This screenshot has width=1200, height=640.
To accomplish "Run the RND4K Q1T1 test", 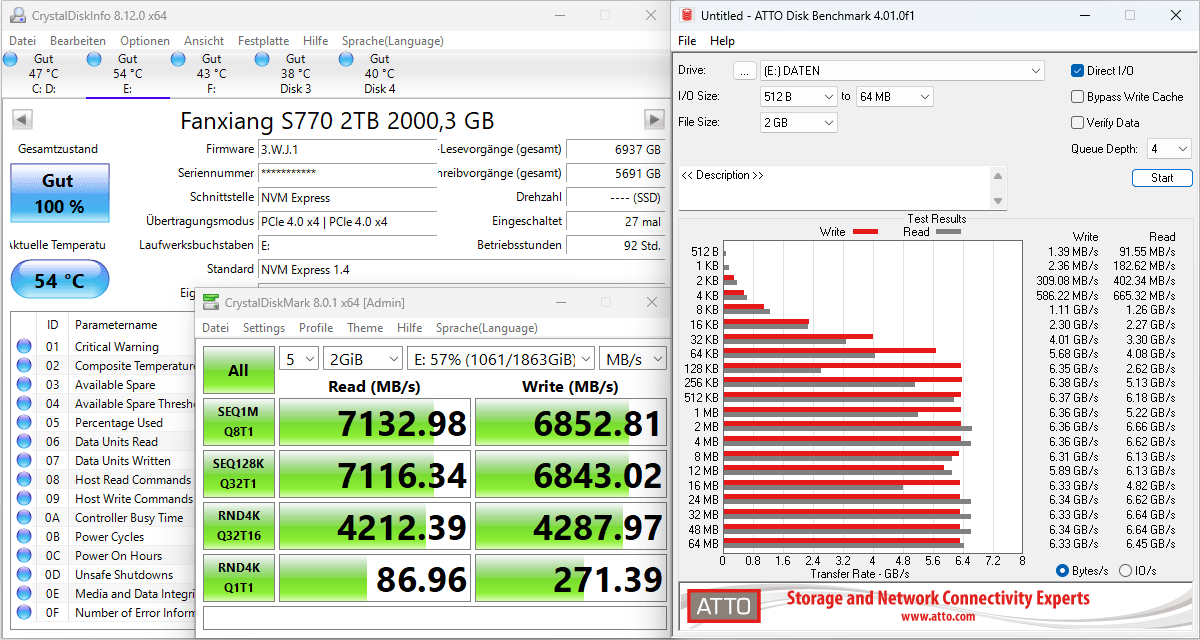I will click(238, 578).
